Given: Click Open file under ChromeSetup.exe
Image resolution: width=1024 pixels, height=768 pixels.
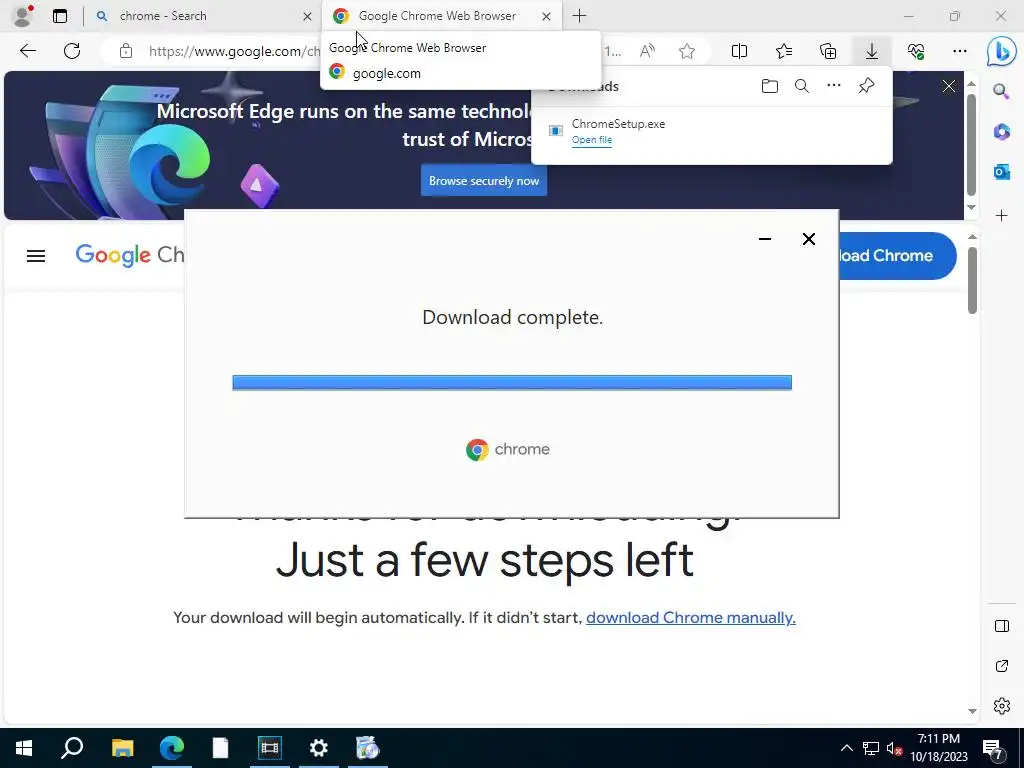Looking at the screenshot, I should (592, 140).
